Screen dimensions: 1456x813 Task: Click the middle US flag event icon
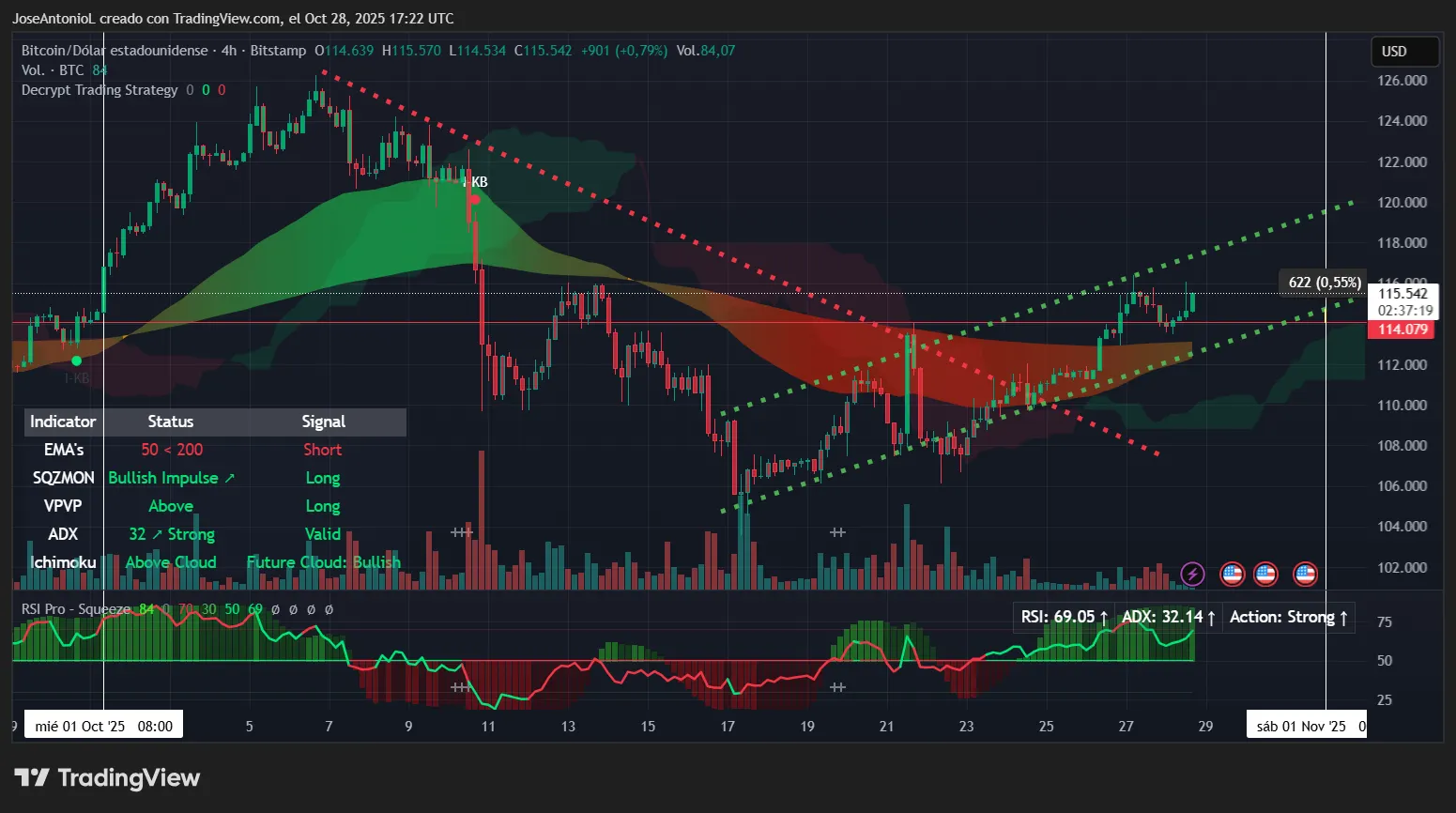1265,574
